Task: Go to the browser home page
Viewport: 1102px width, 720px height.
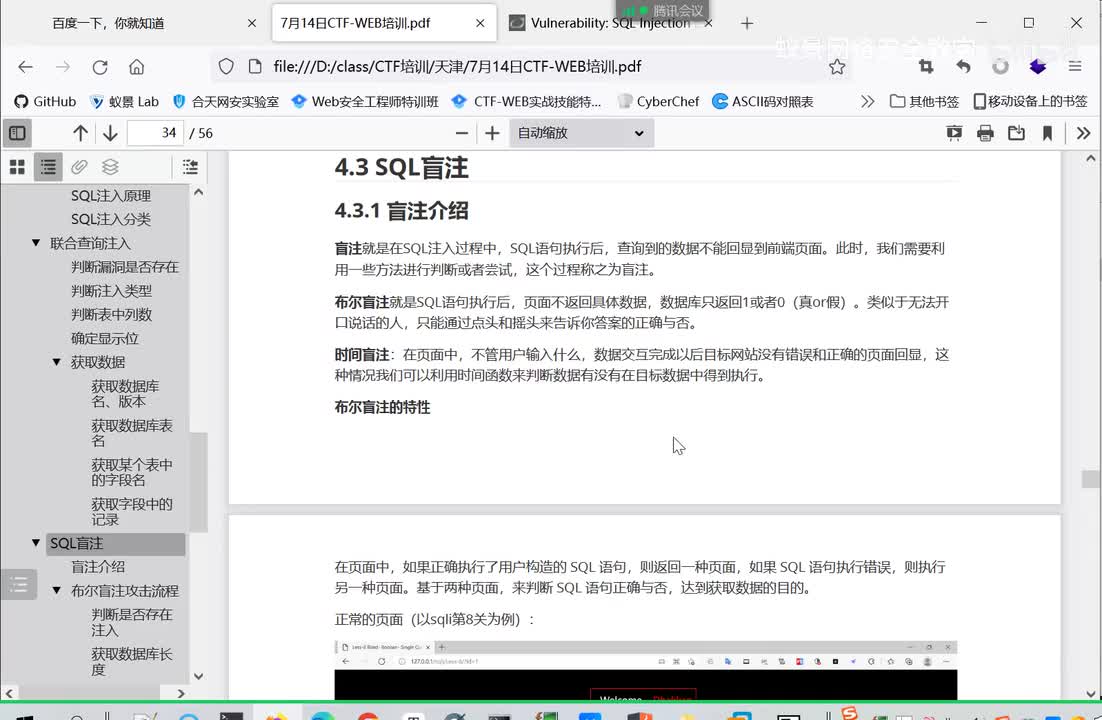Action: click(136, 67)
